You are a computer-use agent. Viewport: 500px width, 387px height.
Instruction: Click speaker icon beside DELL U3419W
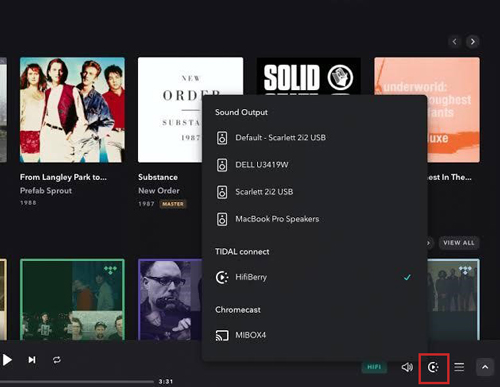tap(222, 165)
